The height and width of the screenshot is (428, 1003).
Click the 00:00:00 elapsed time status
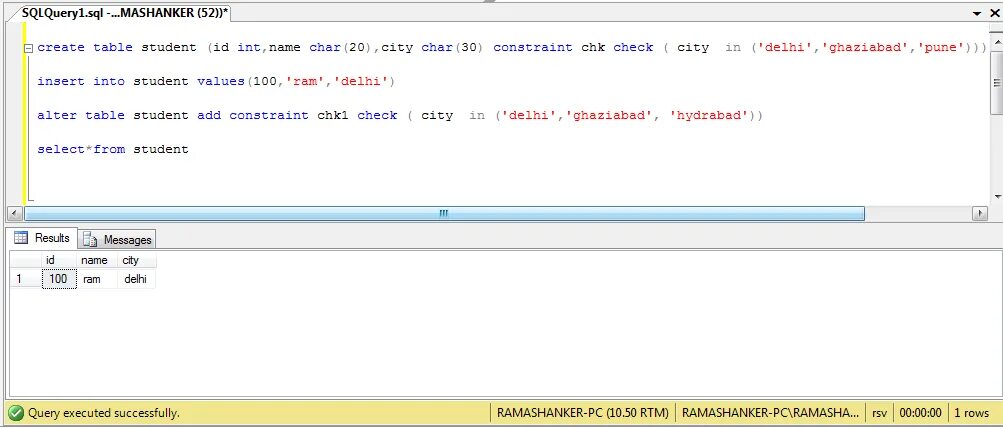click(920, 413)
